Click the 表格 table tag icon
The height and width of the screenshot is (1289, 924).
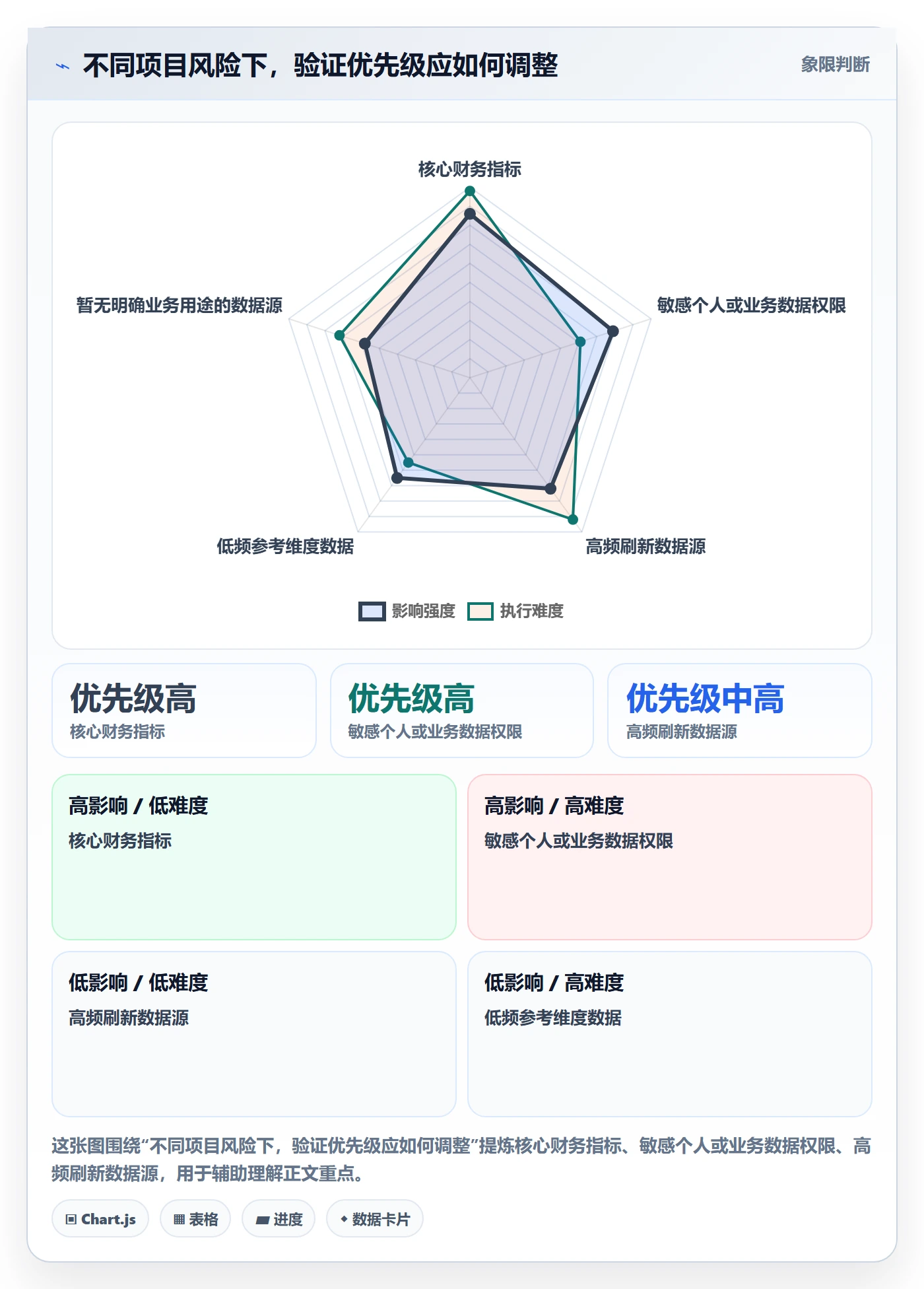(179, 1220)
